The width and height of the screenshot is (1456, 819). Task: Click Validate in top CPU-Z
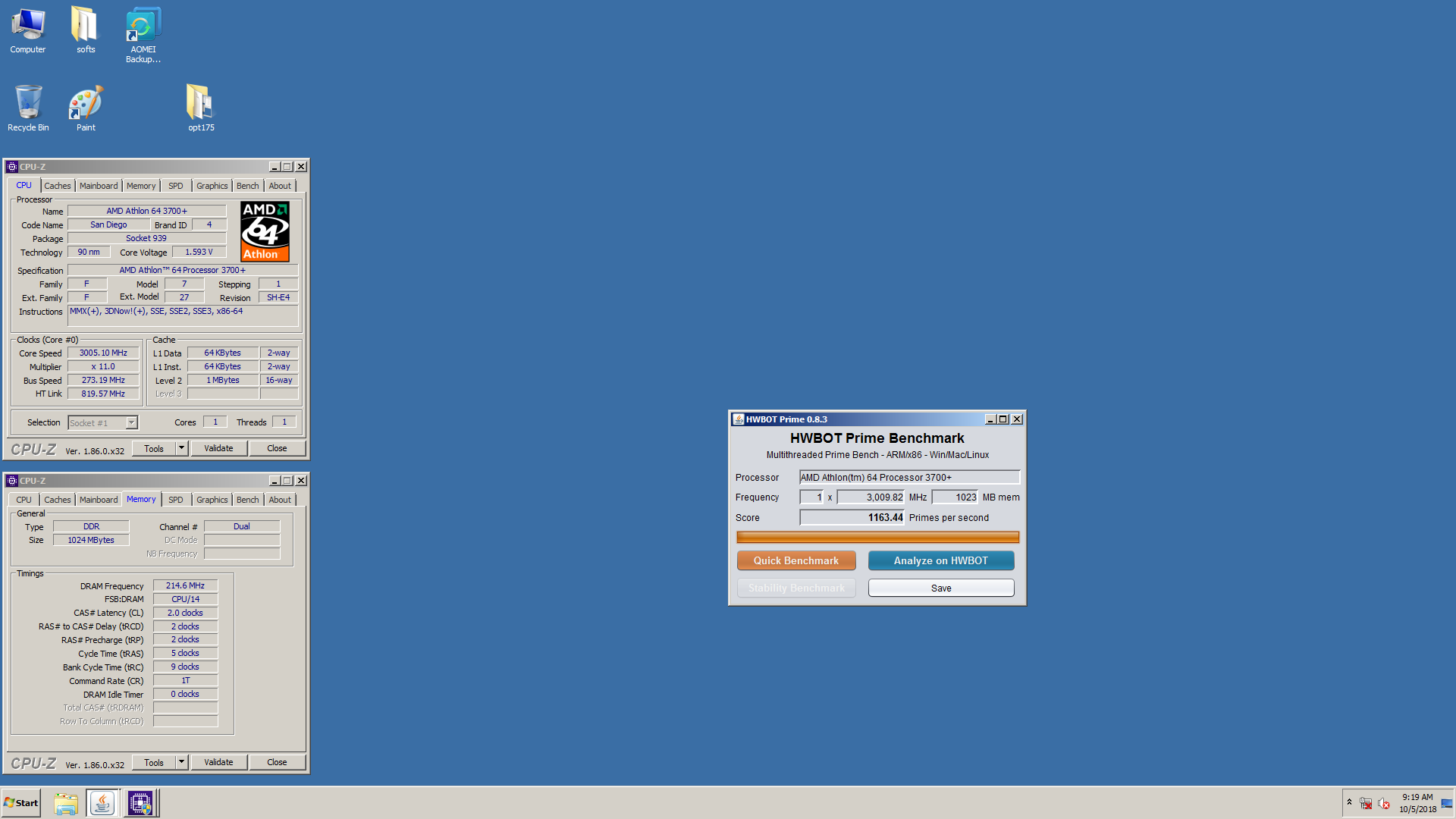coord(218,448)
